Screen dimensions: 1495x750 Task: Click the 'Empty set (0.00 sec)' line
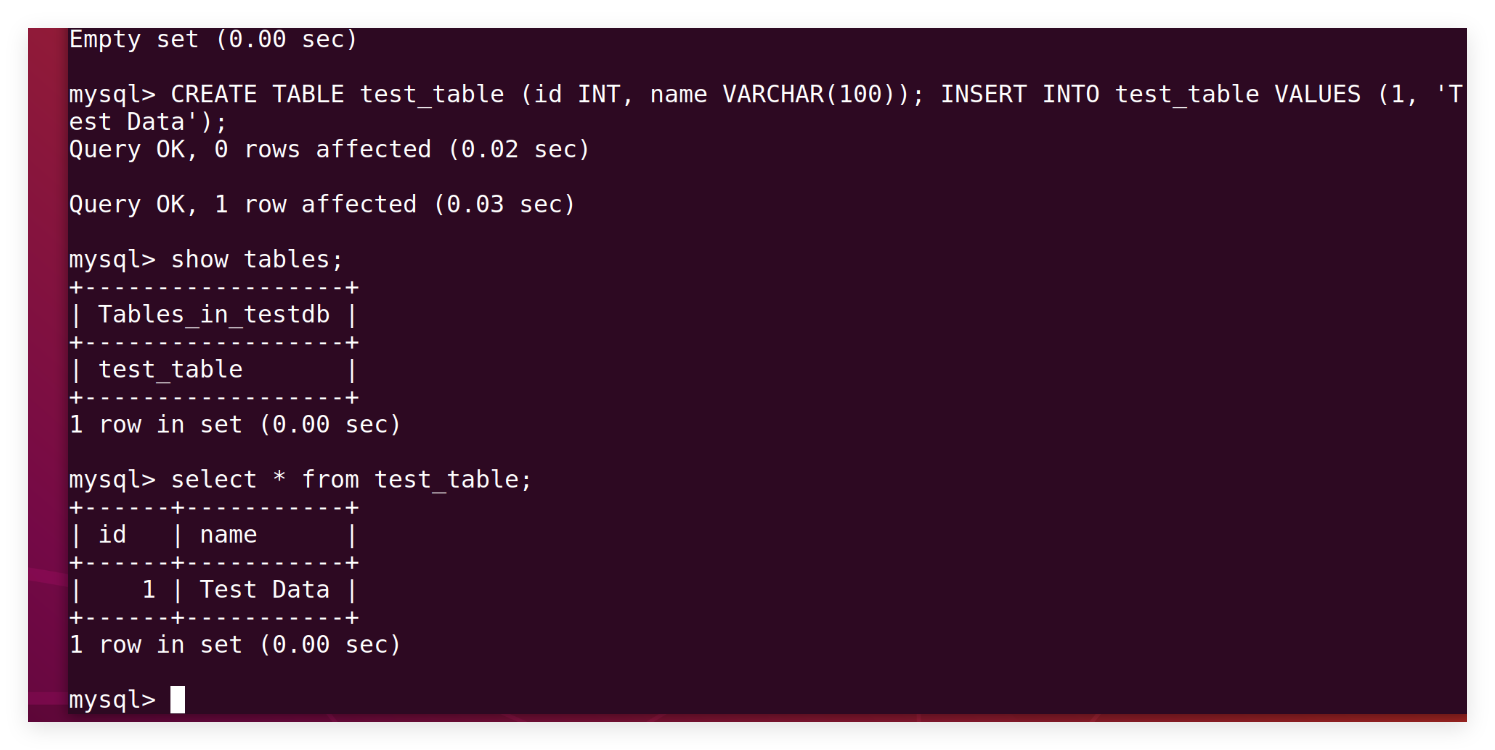click(213, 39)
